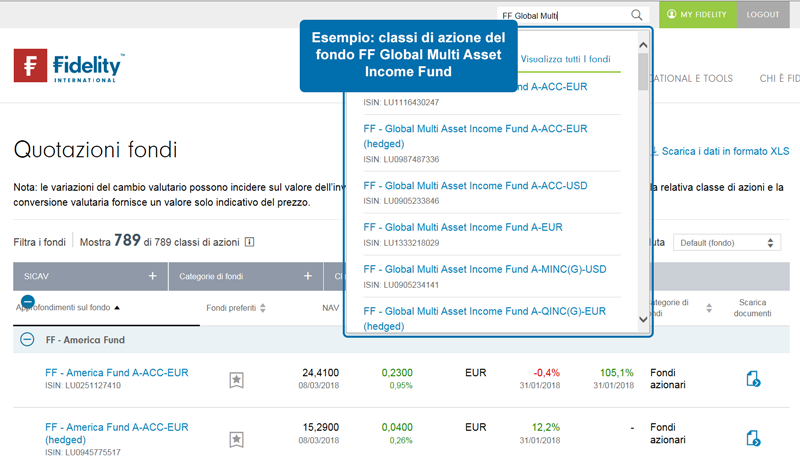
Task: Toggle favorite star for A-ACC-EUR (hedged)
Action: pos(236,438)
